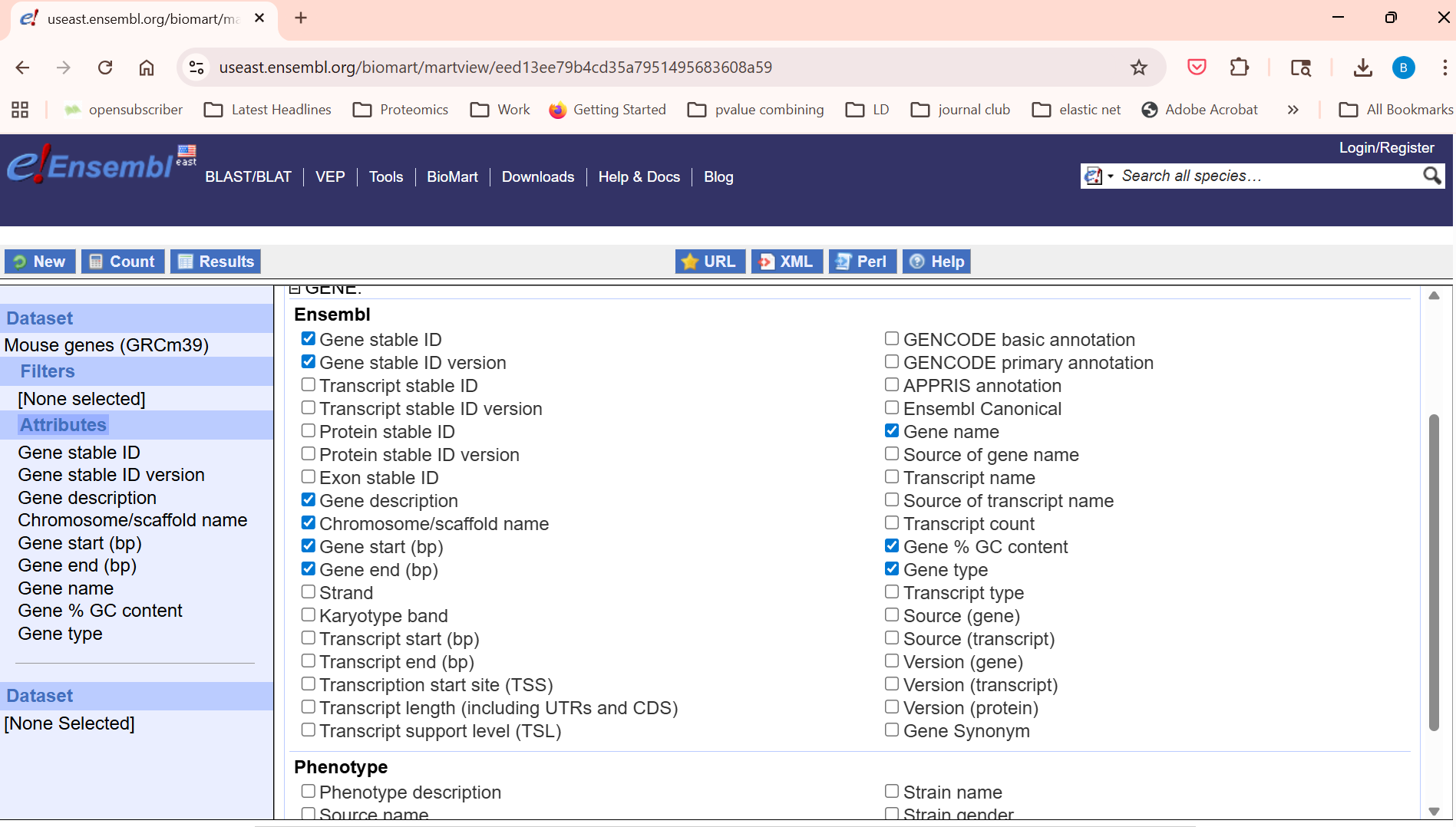Check the Ensembl Canonical attribute

click(892, 408)
